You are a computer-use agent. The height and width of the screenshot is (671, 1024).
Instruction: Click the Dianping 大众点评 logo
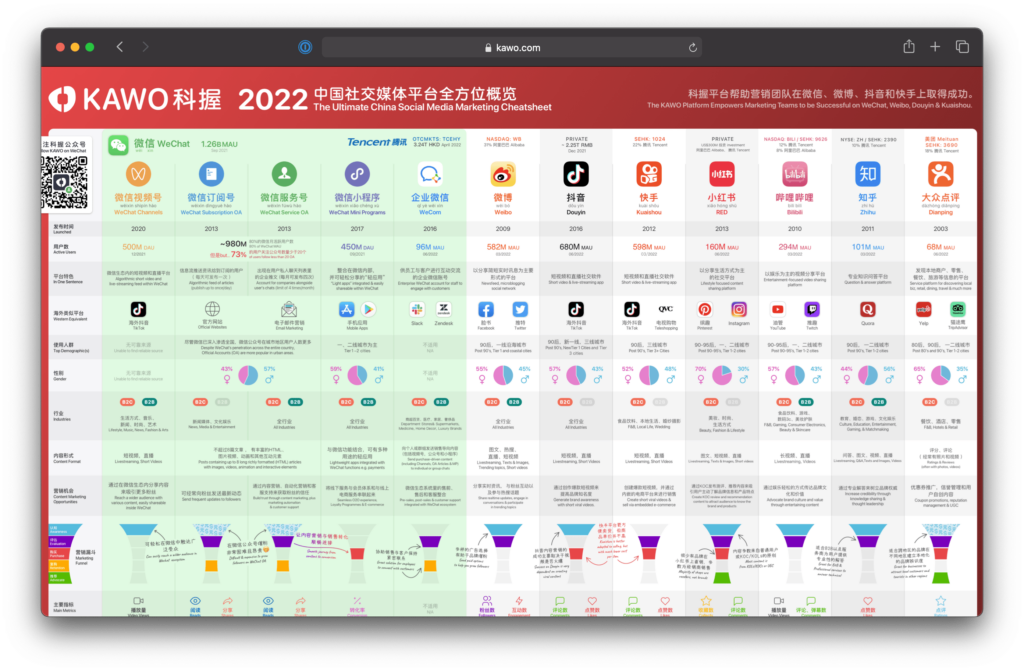click(x=940, y=174)
